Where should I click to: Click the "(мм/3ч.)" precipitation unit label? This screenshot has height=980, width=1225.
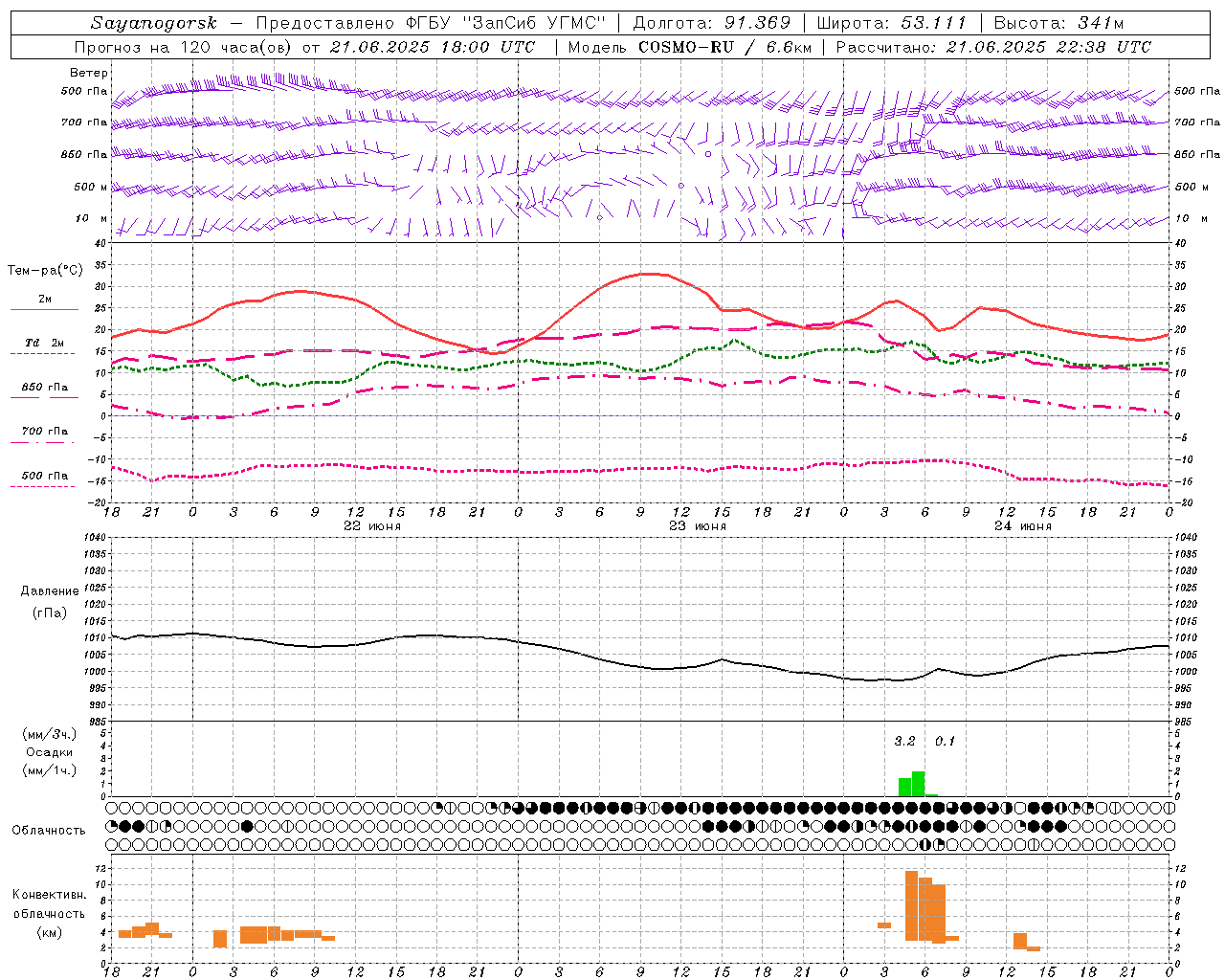coord(50,734)
